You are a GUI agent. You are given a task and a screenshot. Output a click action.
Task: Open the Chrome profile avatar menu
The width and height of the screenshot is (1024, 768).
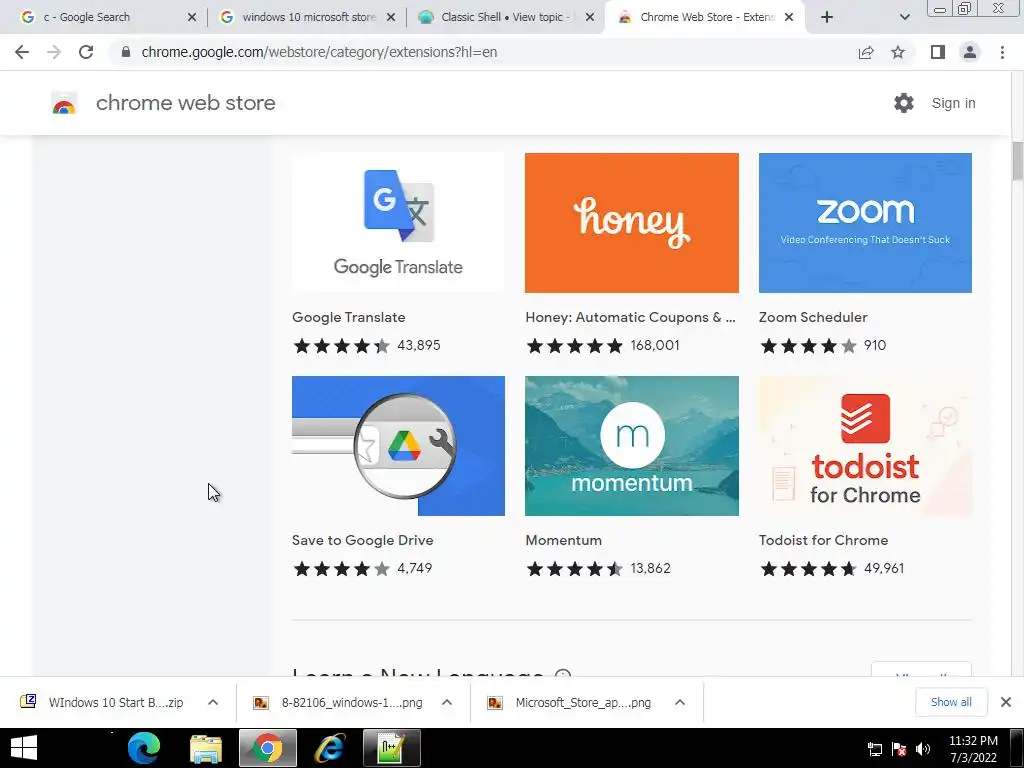[970, 52]
